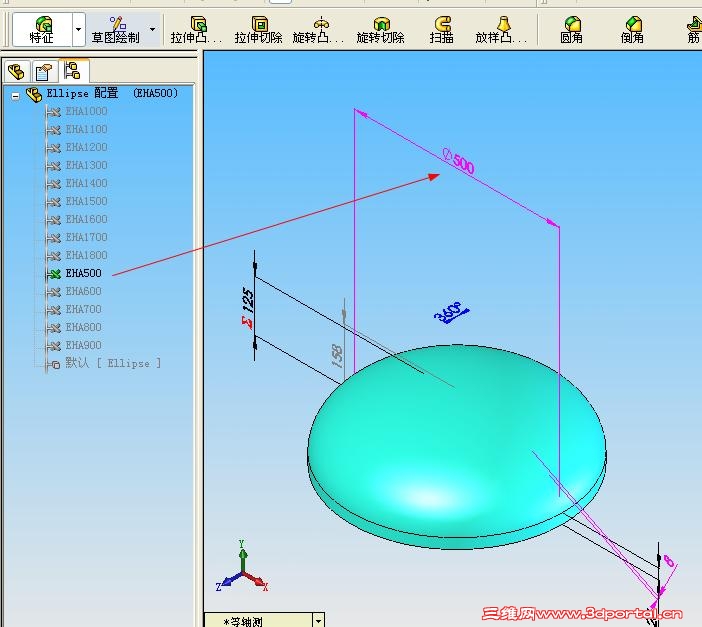Click the icon beside 默认 [ Ellipse ]
Screen dimensions: 702x627
pos(55,365)
